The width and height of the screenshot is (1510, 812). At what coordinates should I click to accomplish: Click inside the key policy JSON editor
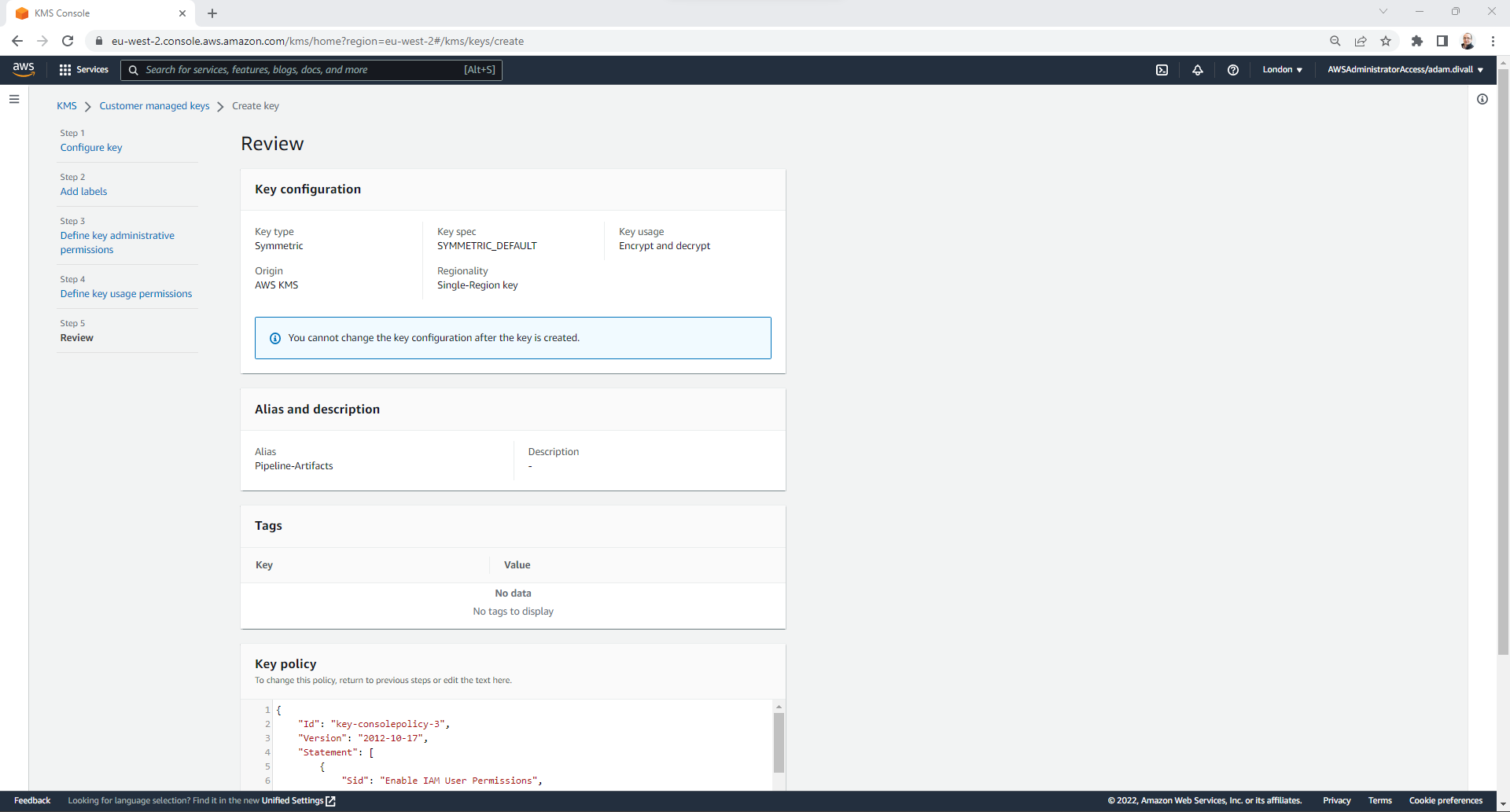point(523,745)
